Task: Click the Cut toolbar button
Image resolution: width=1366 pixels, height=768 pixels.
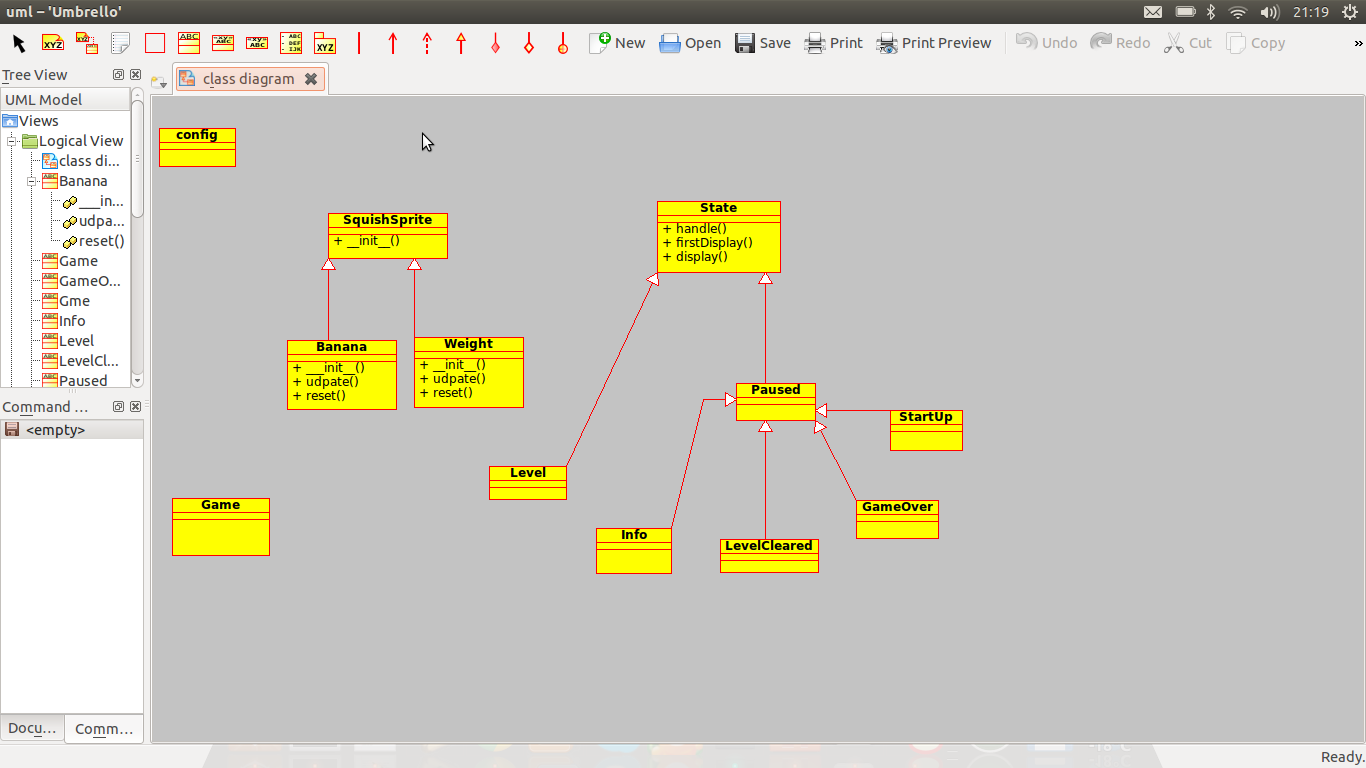Action: coord(1188,43)
